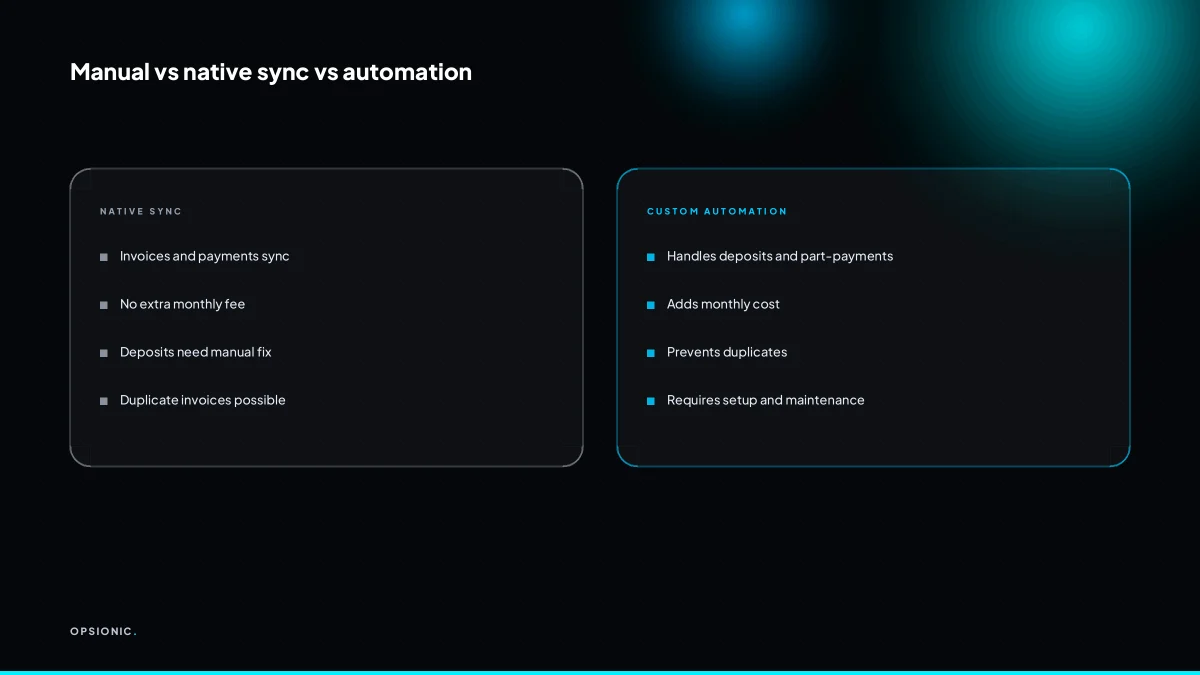
Task: Click the 'CUSTOM AUTOMATION' card heading
Action: coord(717,212)
